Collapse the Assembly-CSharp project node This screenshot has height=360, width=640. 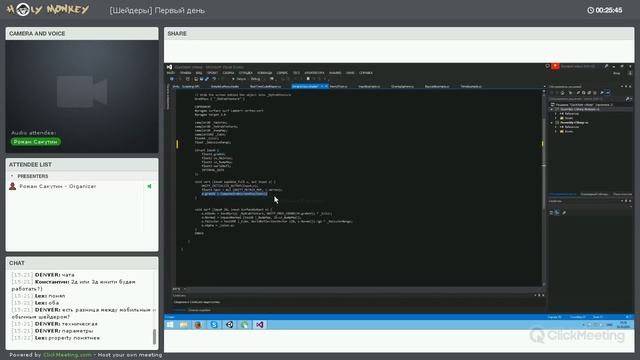tap(552, 122)
